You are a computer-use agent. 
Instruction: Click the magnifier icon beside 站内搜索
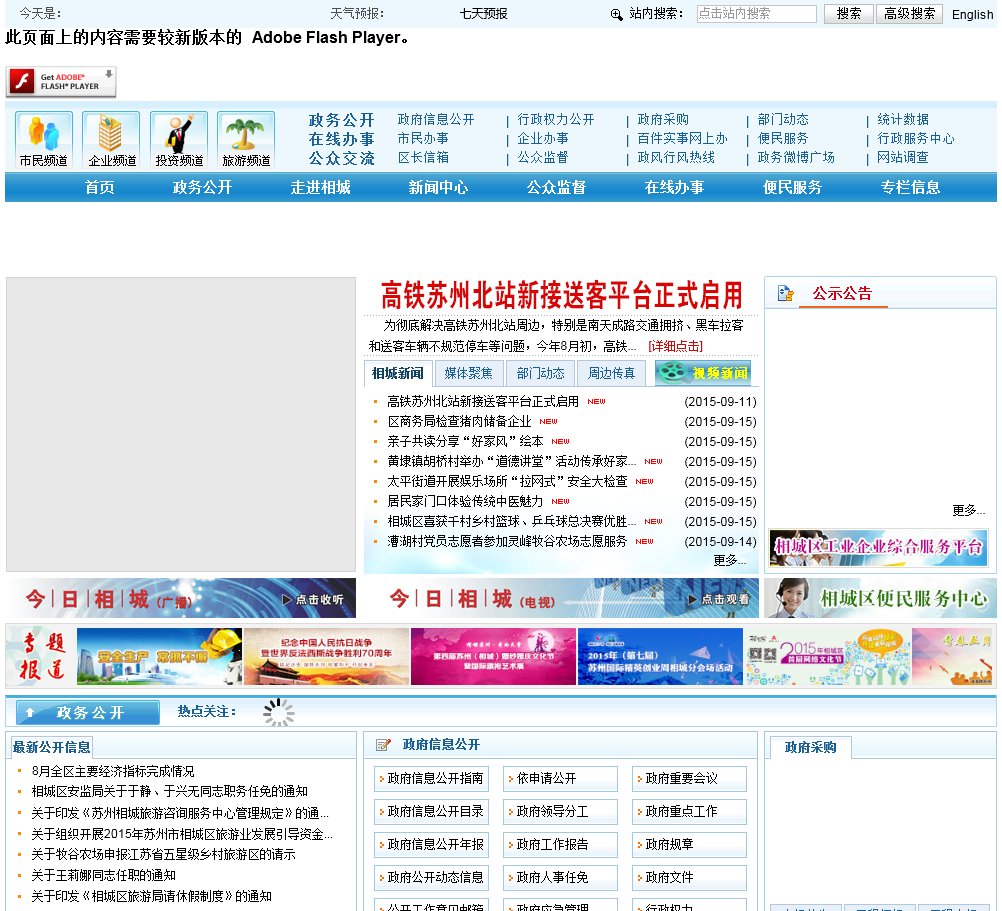pos(616,14)
